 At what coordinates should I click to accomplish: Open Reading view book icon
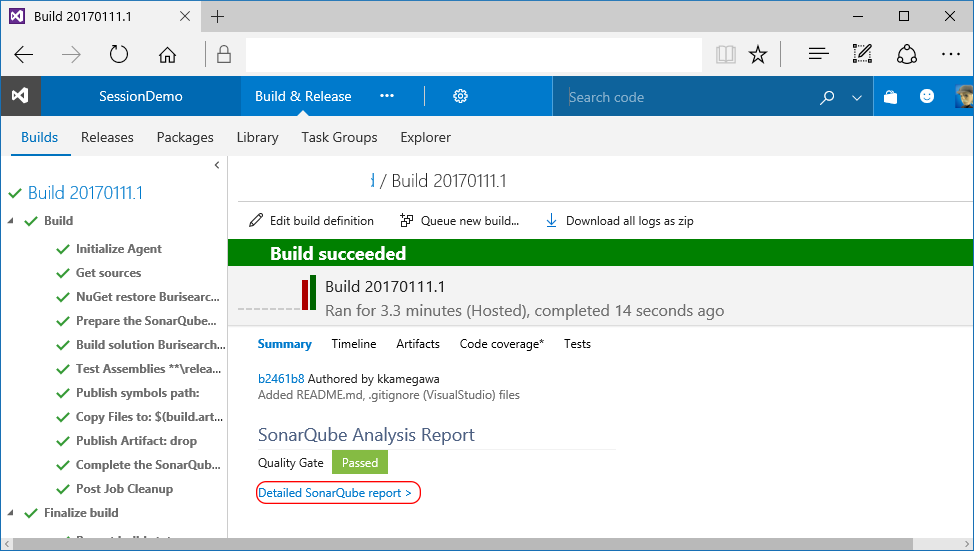tap(726, 55)
